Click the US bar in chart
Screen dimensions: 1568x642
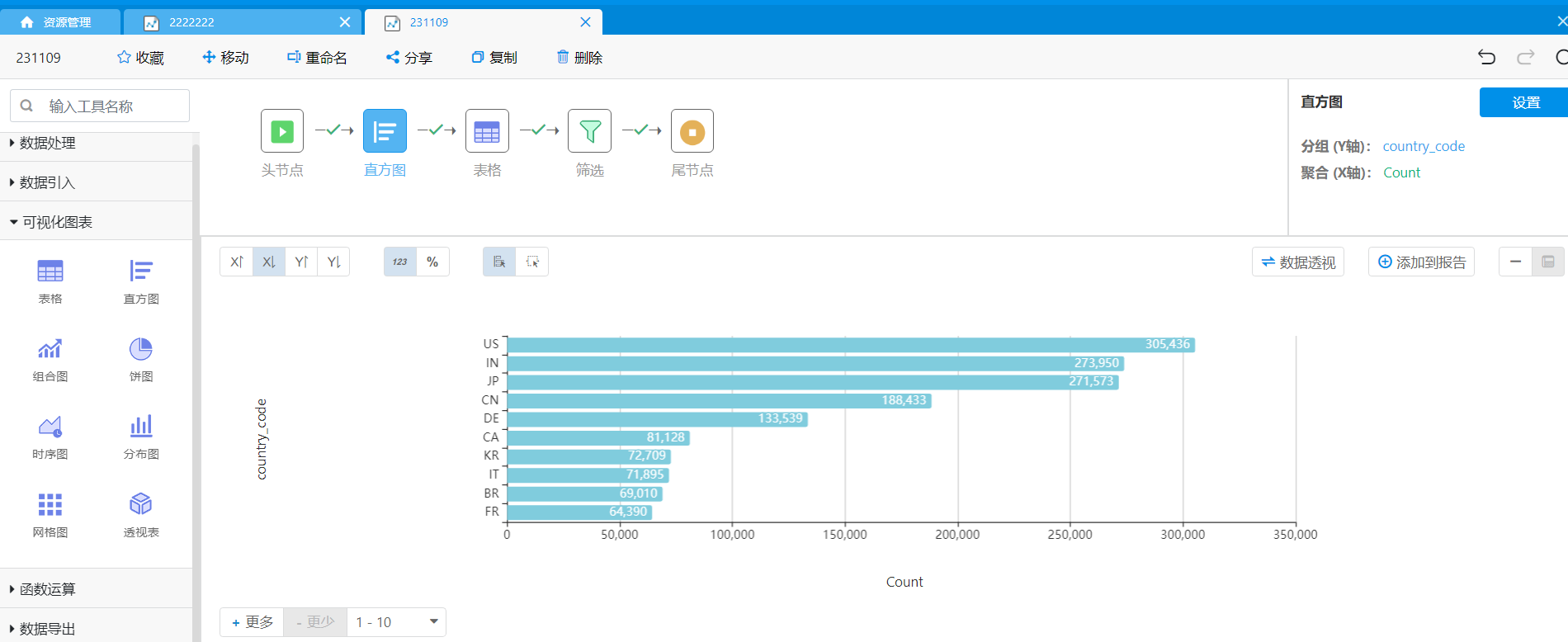pyautogui.click(x=851, y=344)
